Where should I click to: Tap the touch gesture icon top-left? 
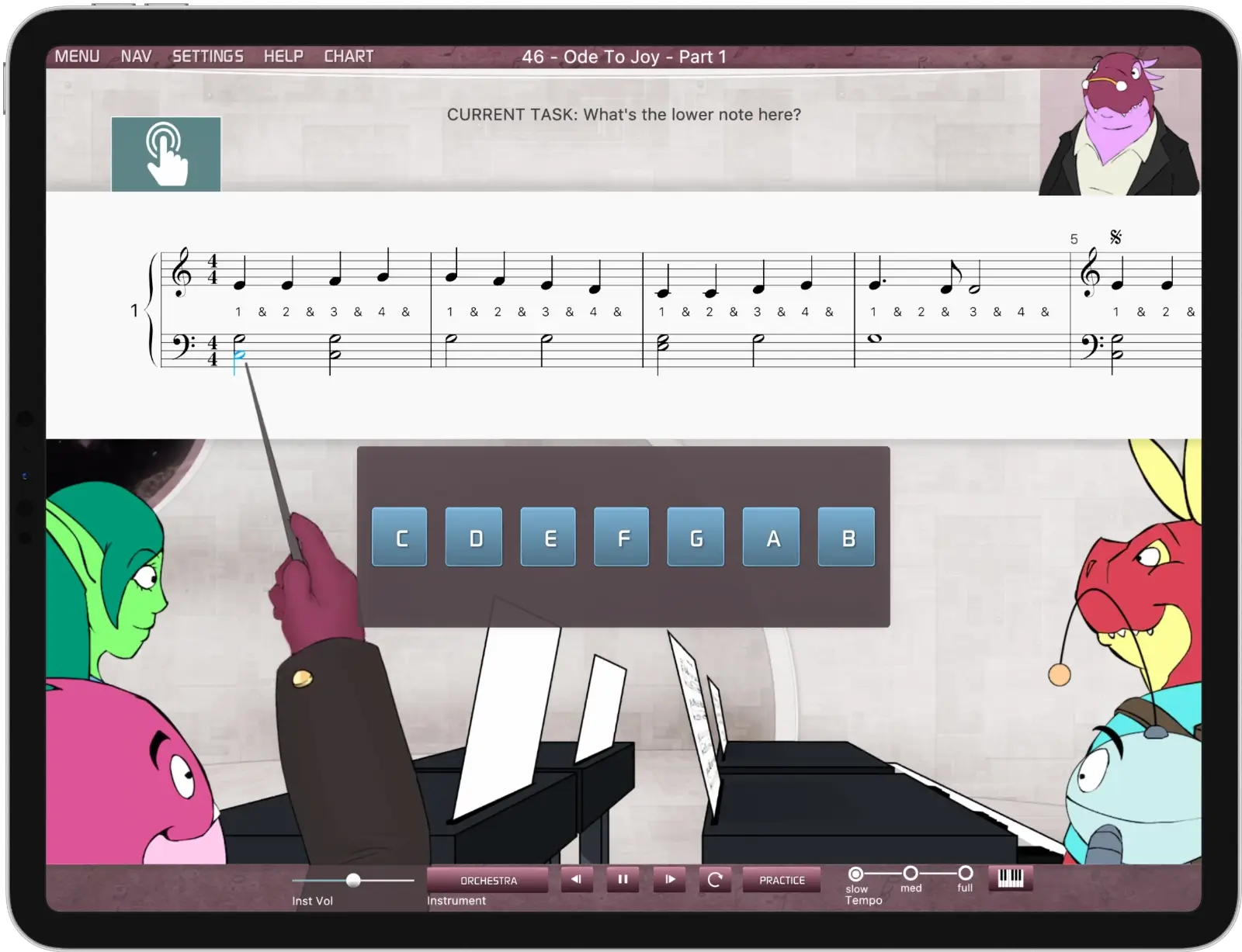click(166, 153)
